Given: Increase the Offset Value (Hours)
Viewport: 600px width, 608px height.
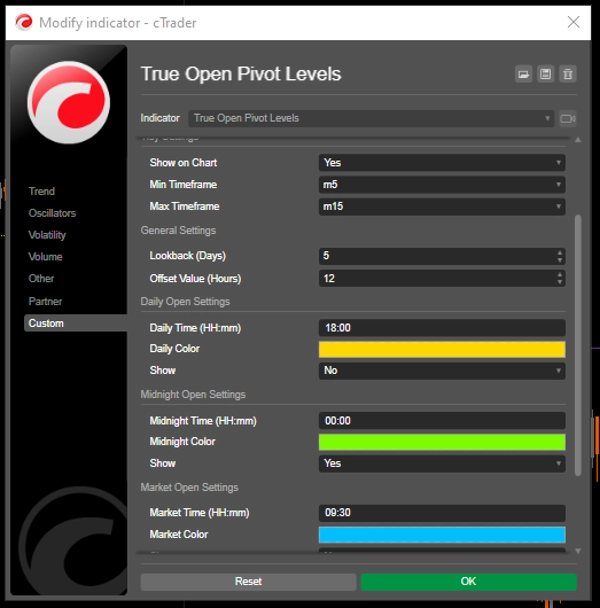Looking at the screenshot, I should (x=559, y=275).
